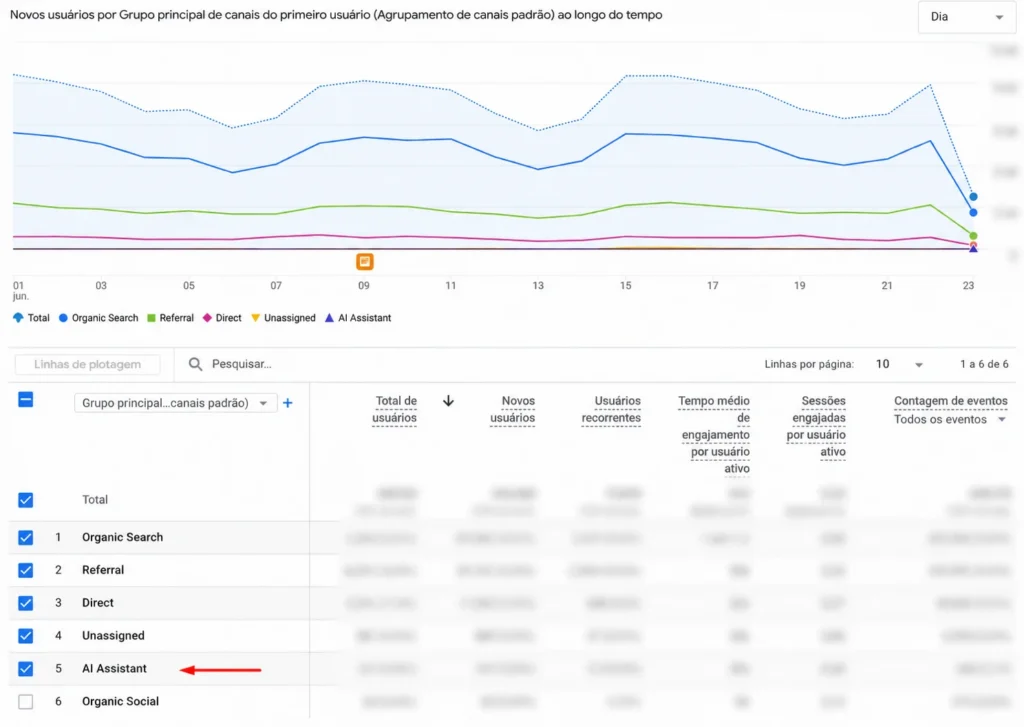
Task: Sort by Total de usuários column
Action: 394,410
